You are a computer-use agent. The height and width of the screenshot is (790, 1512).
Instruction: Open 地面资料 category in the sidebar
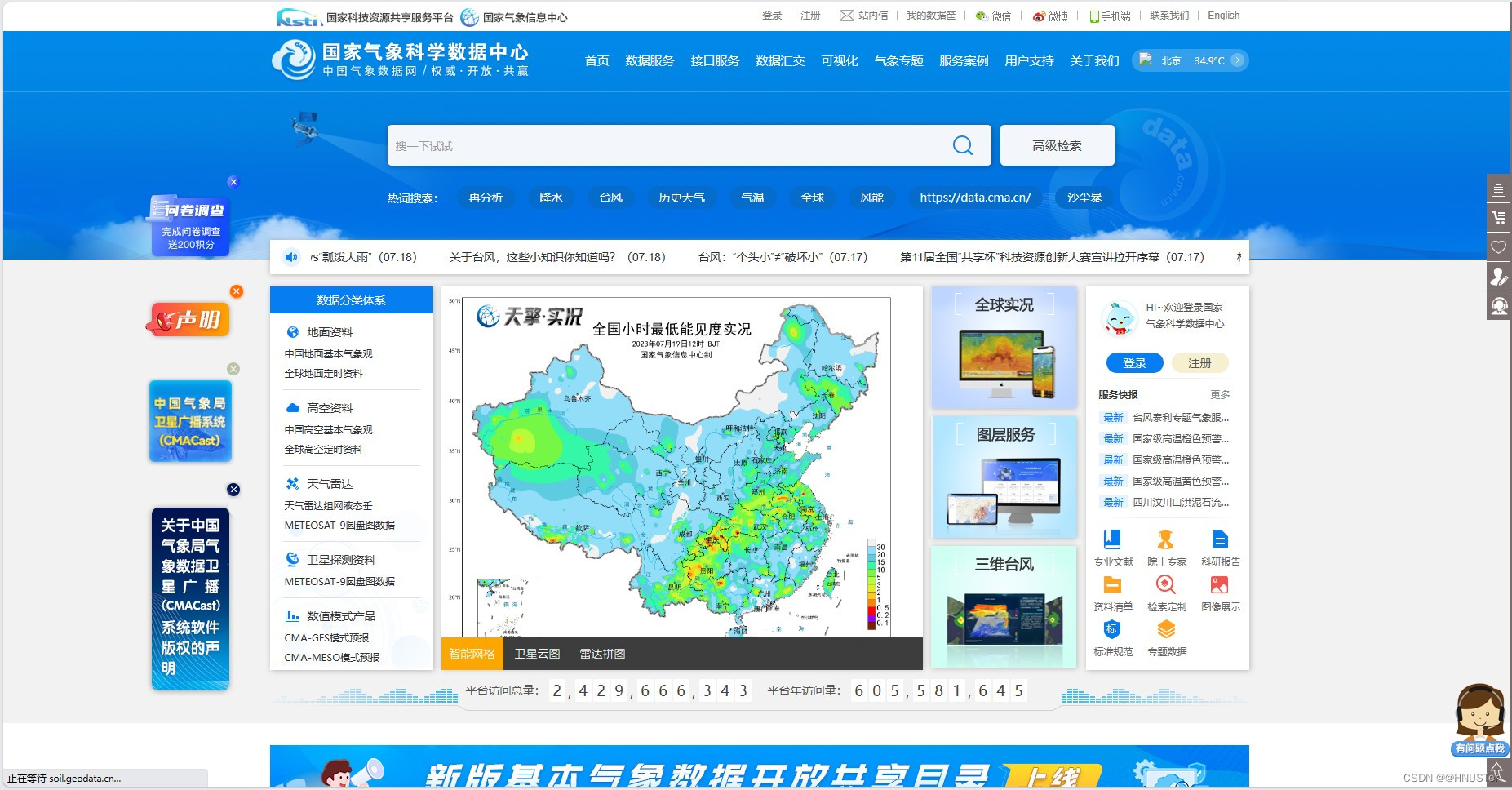(x=330, y=332)
